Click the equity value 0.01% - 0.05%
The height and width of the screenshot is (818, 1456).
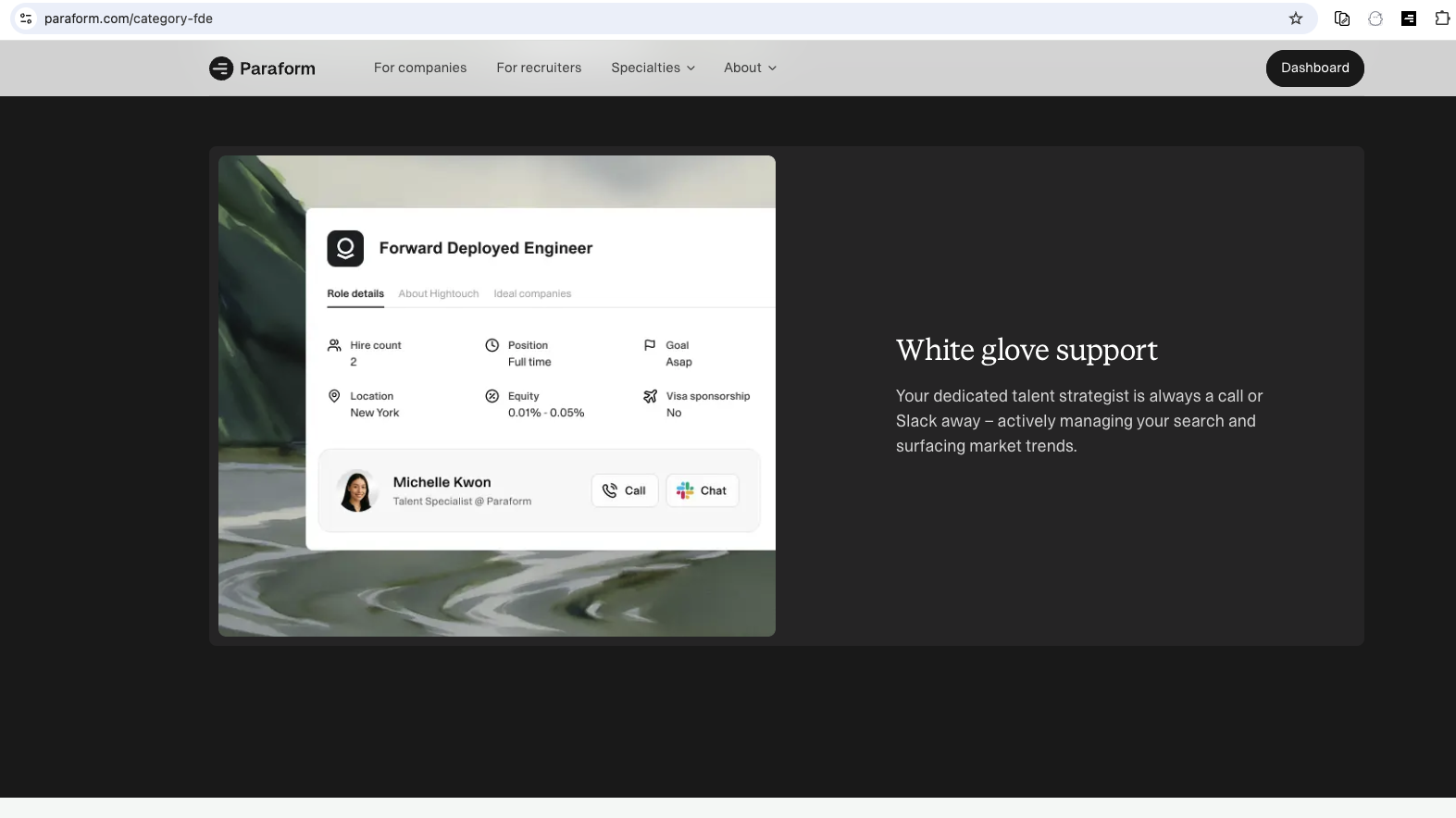click(546, 413)
